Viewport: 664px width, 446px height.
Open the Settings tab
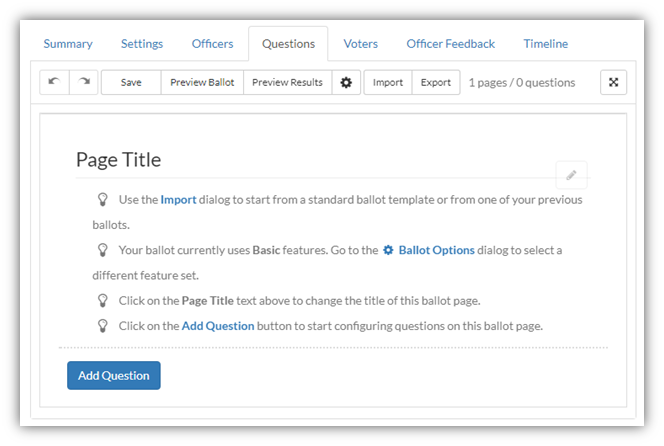[x=142, y=44]
